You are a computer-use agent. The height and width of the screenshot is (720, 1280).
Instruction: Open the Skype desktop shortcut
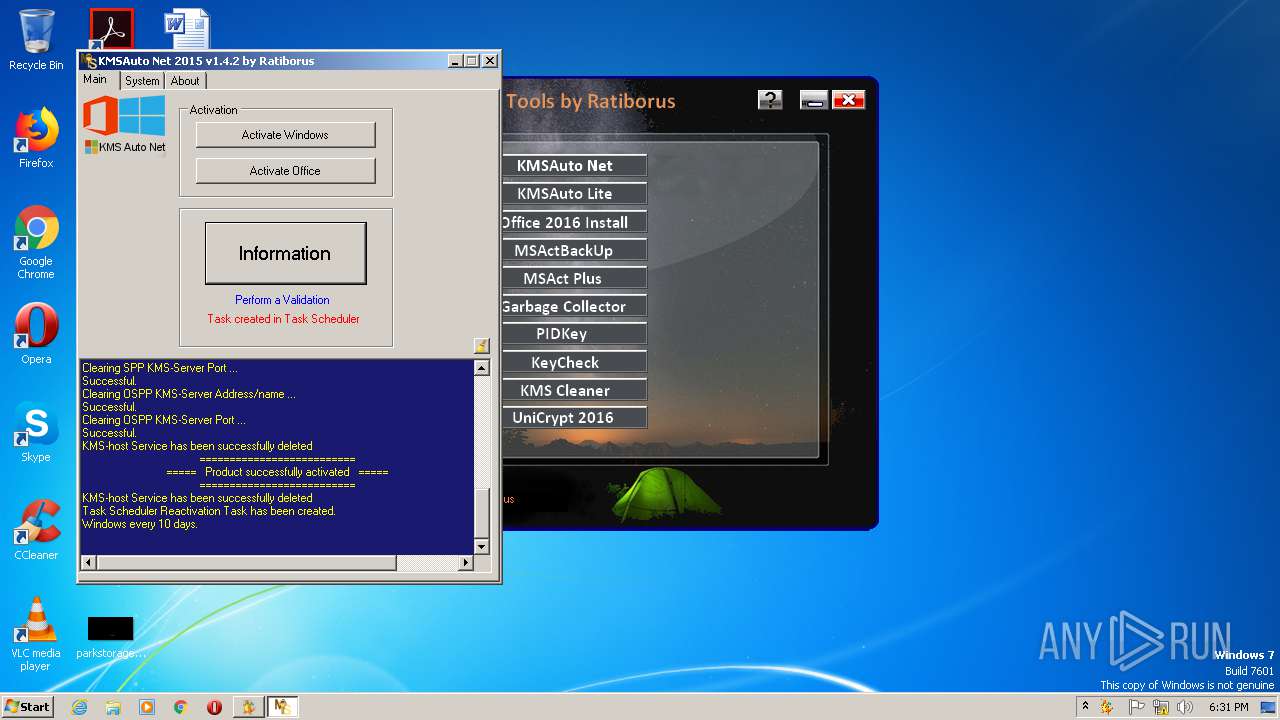[x=36, y=432]
